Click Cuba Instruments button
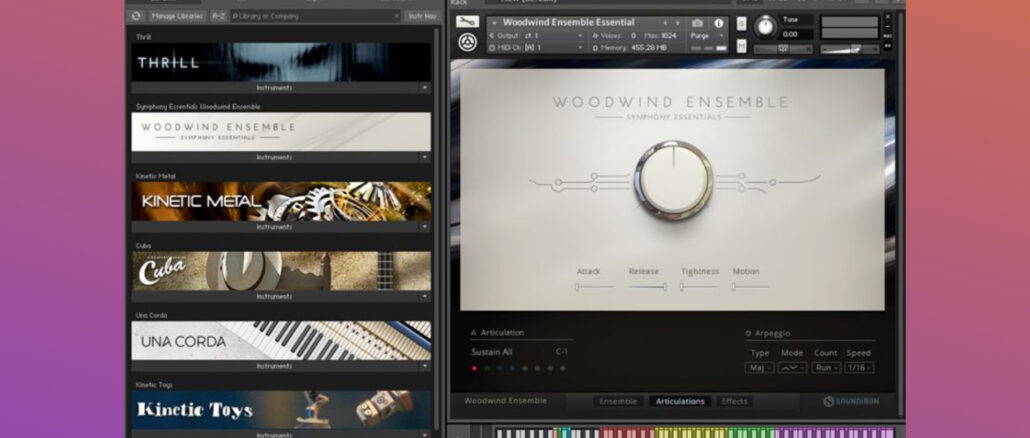The height and width of the screenshot is (438, 1030). tap(275, 297)
